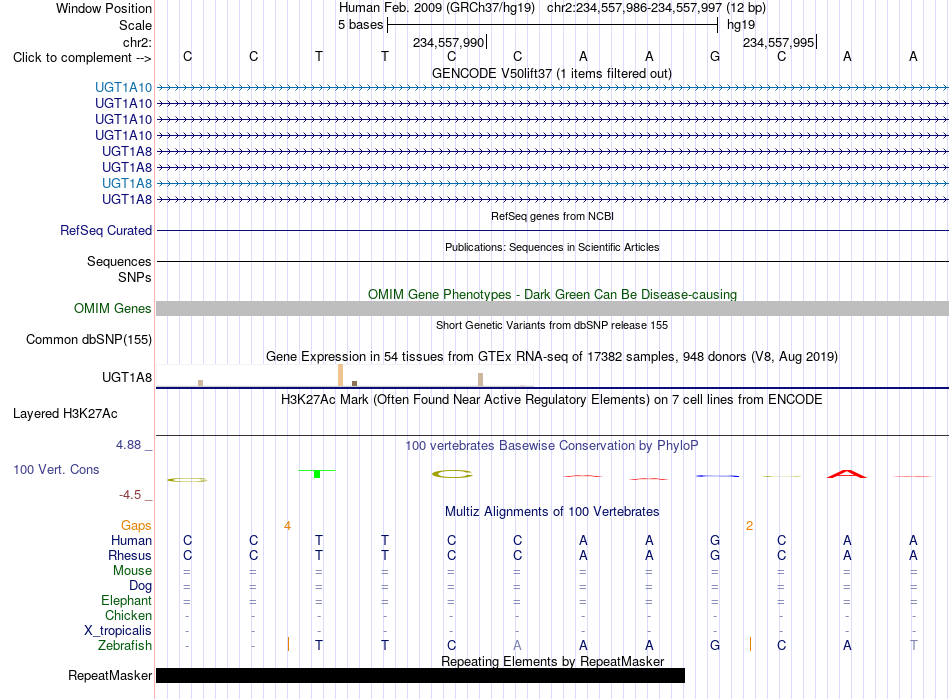The height and width of the screenshot is (699, 950).
Task: Click the 'chr2:234,557,986-234,557,997 (12 bp)' position text
Action: (656, 8)
